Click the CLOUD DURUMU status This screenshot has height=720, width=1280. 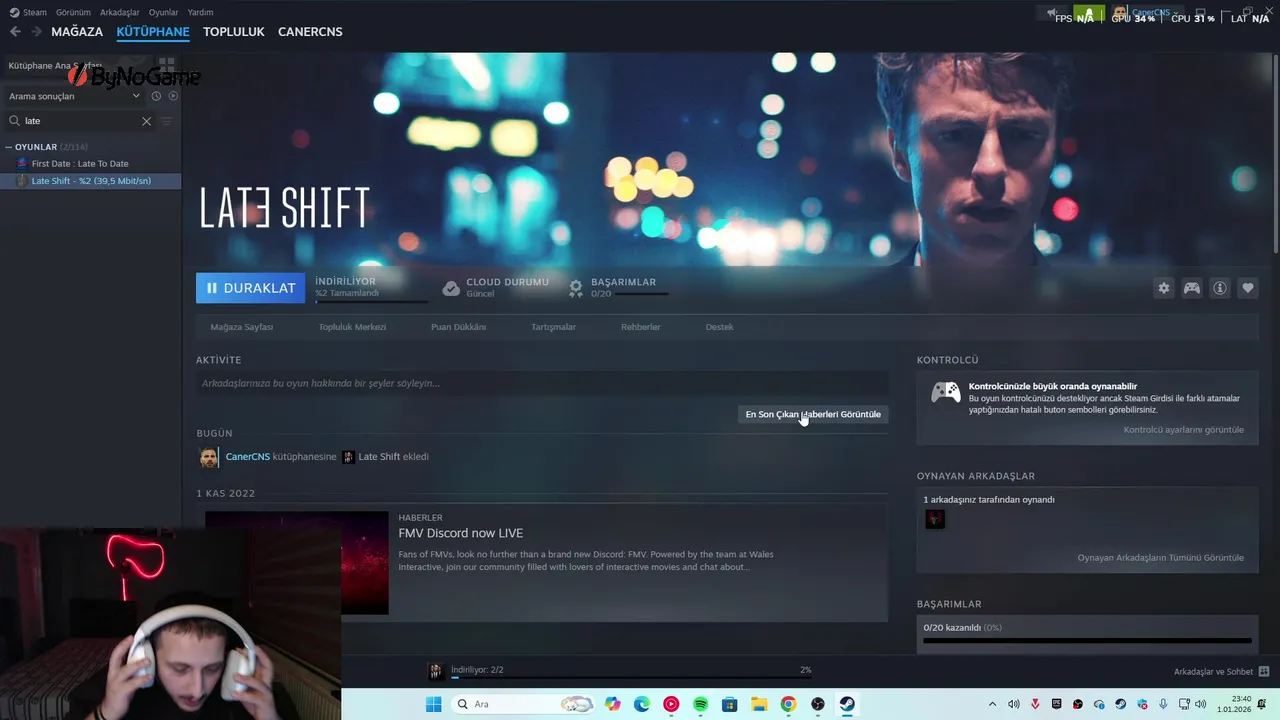click(496, 288)
